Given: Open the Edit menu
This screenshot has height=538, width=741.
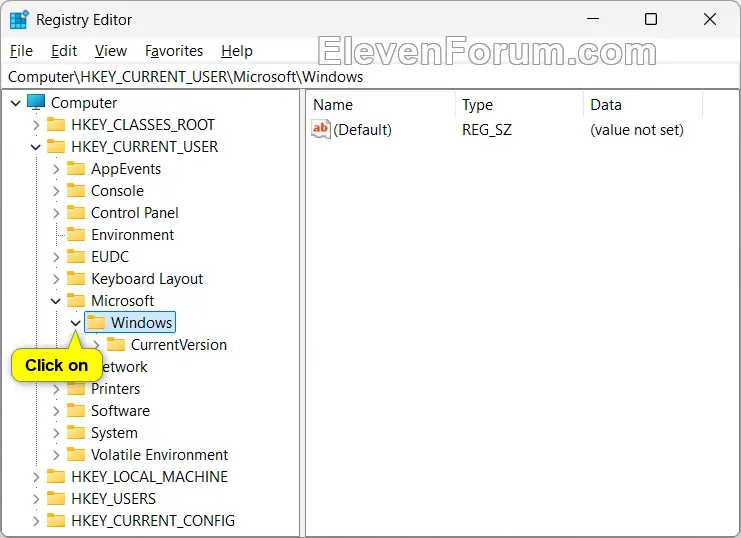Looking at the screenshot, I should [x=64, y=51].
